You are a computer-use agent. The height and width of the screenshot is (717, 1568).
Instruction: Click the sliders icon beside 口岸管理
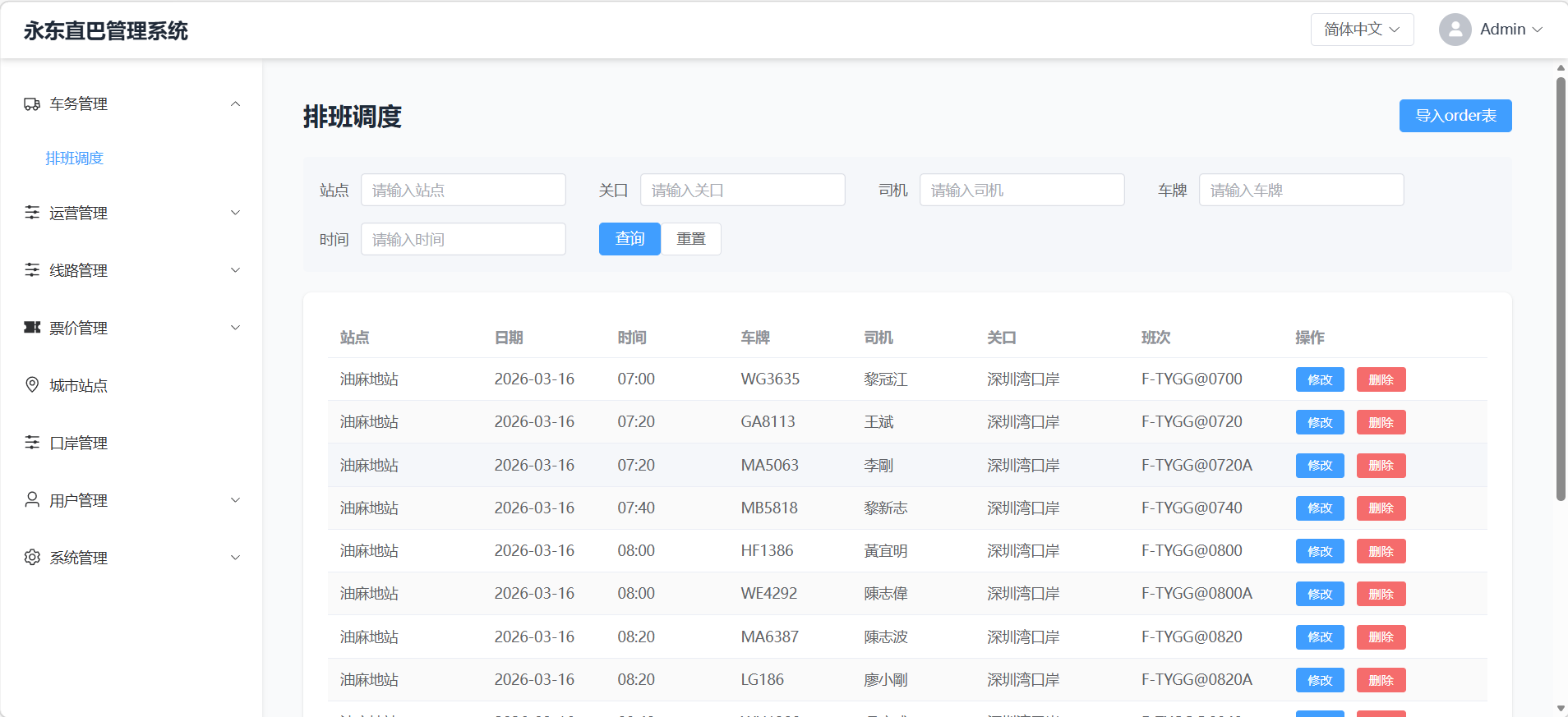coord(32,443)
